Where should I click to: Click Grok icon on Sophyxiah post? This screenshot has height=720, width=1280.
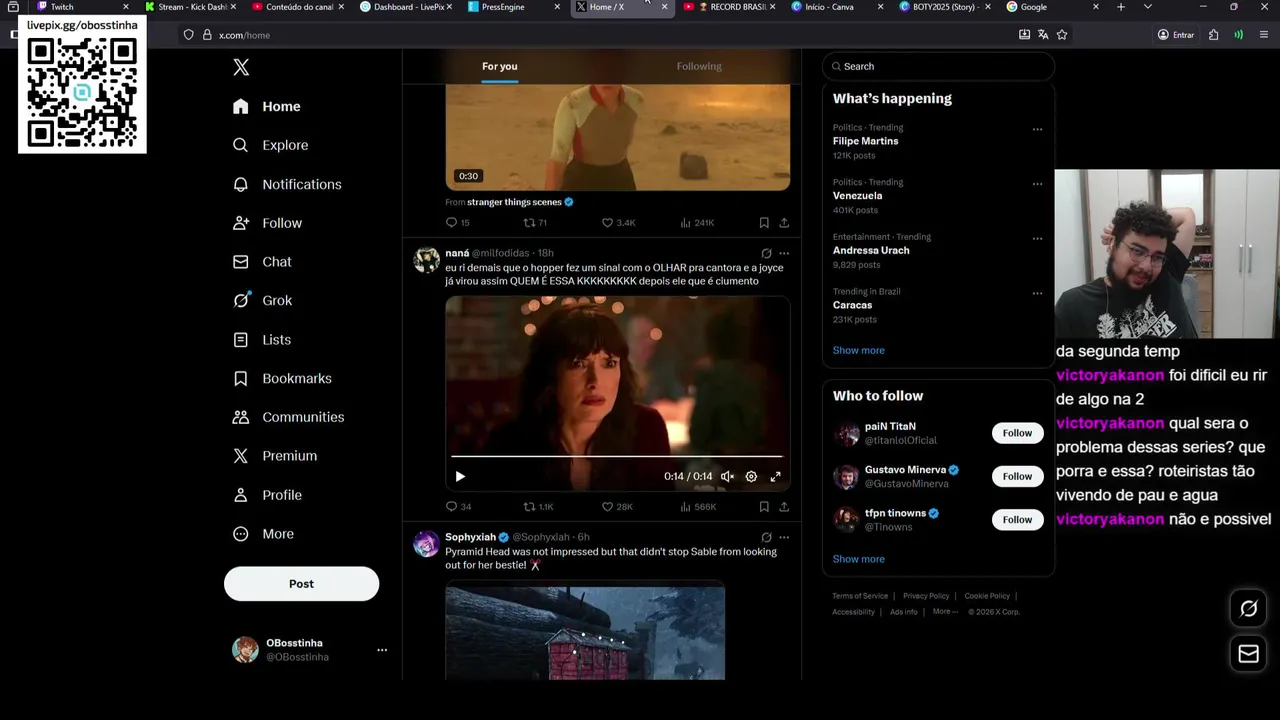pyautogui.click(x=766, y=537)
